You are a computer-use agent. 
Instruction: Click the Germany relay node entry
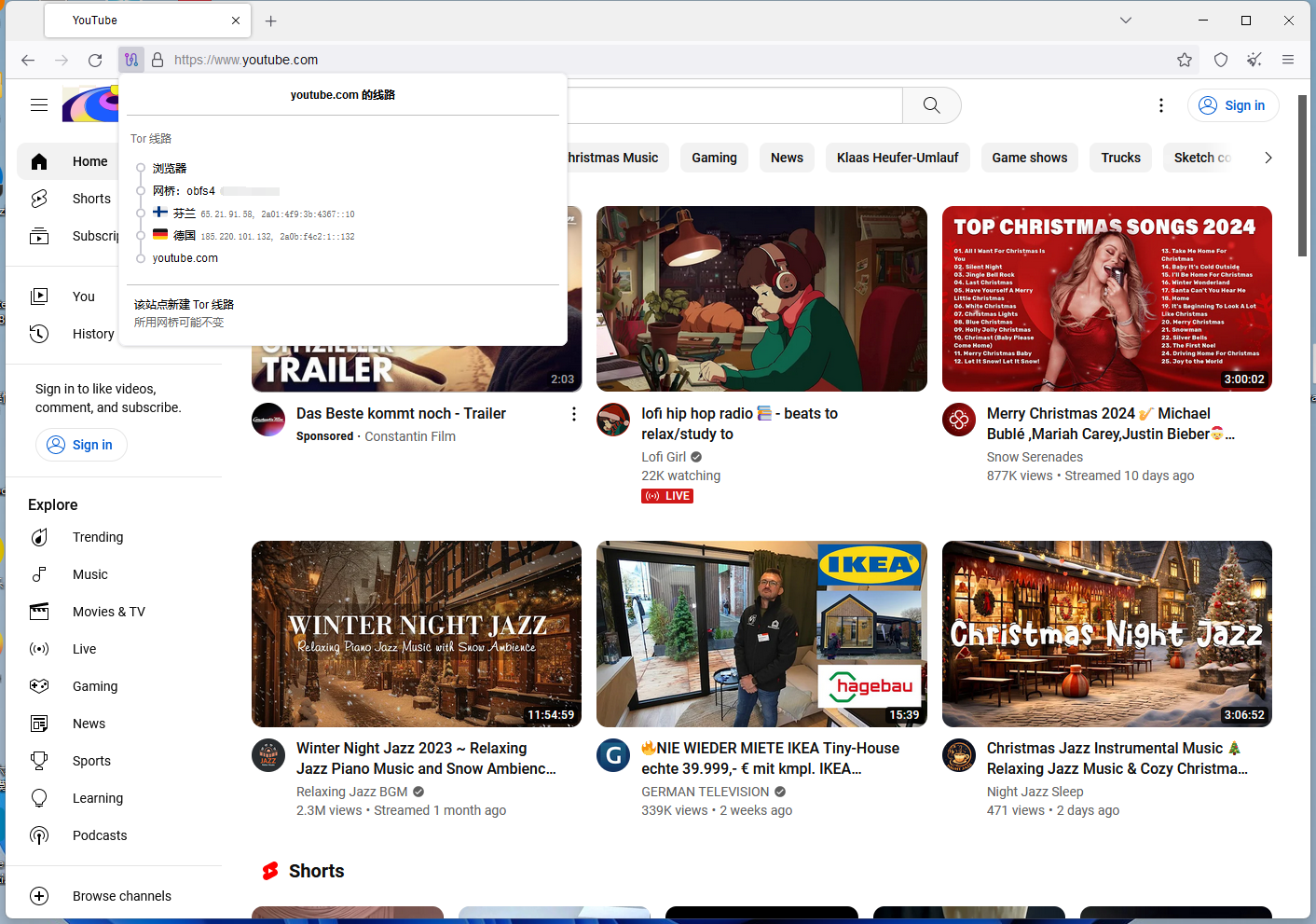click(x=254, y=236)
